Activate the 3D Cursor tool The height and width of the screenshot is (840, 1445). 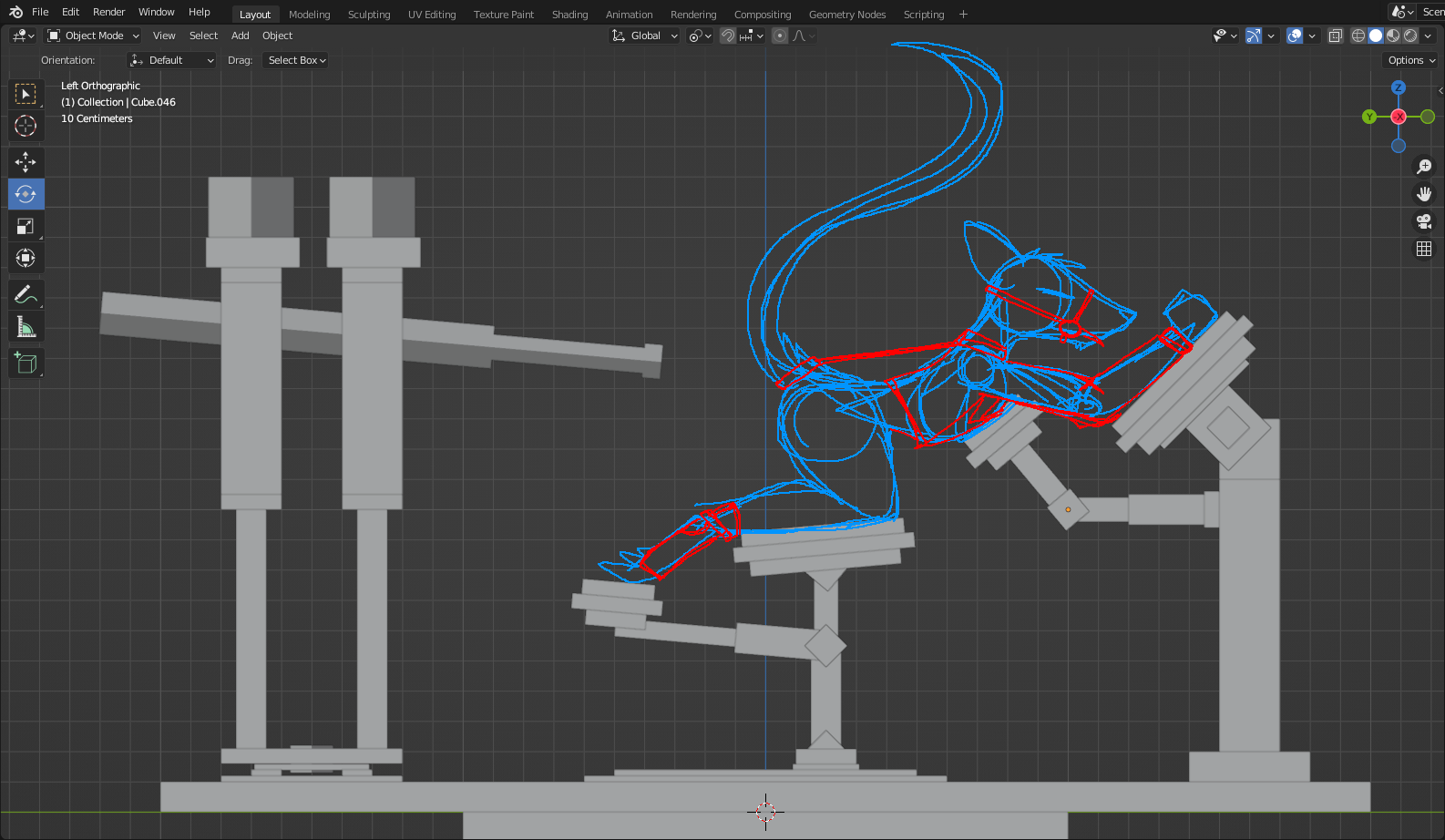tap(26, 126)
